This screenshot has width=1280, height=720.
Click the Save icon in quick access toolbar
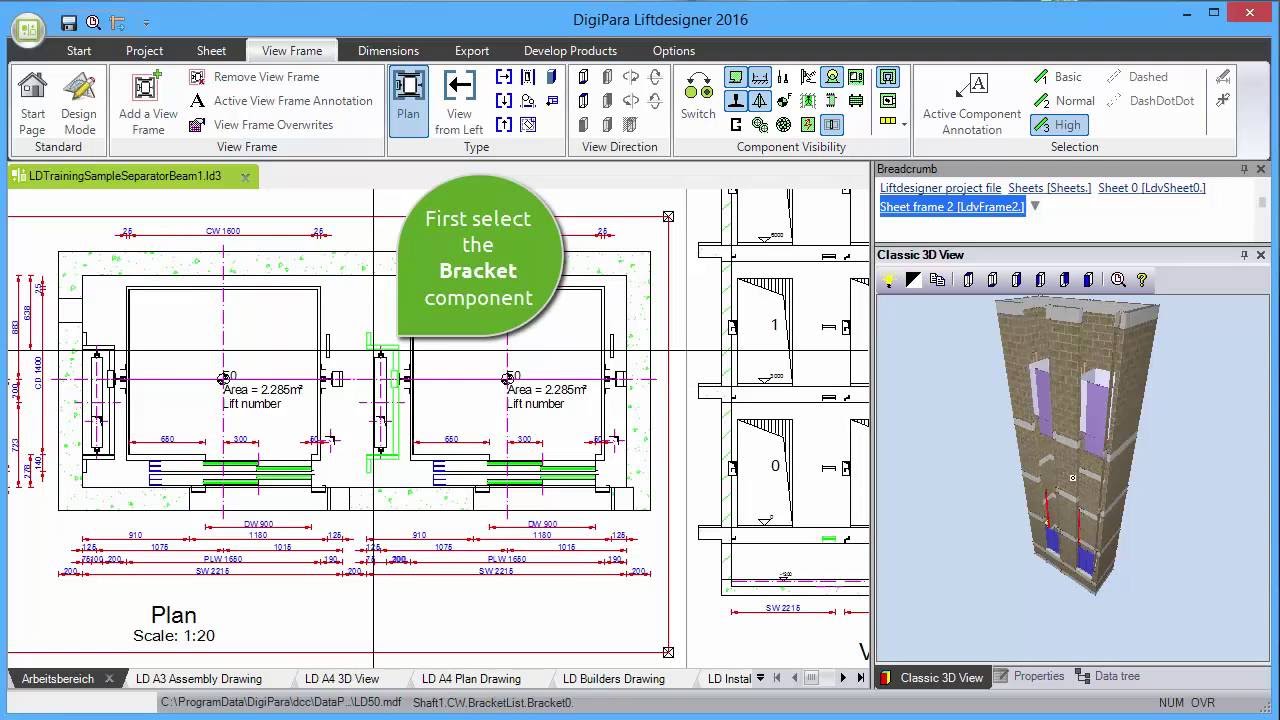pyautogui.click(x=69, y=22)
